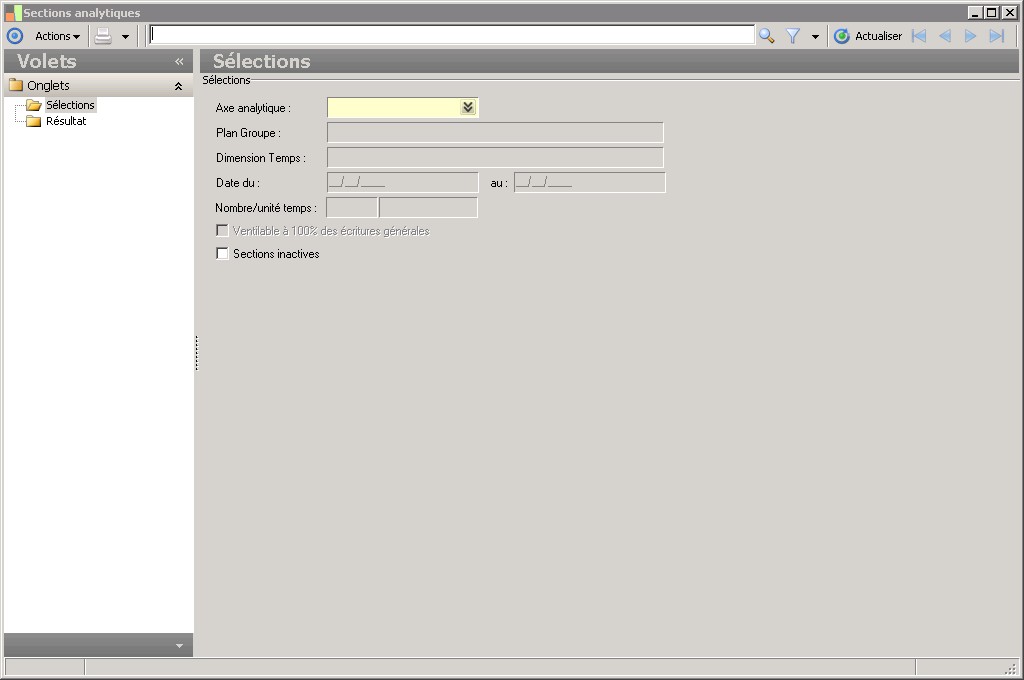The height and width of the screenshot is (680, 1024).
Task: Click the printer icon
Action: (103, 36)
